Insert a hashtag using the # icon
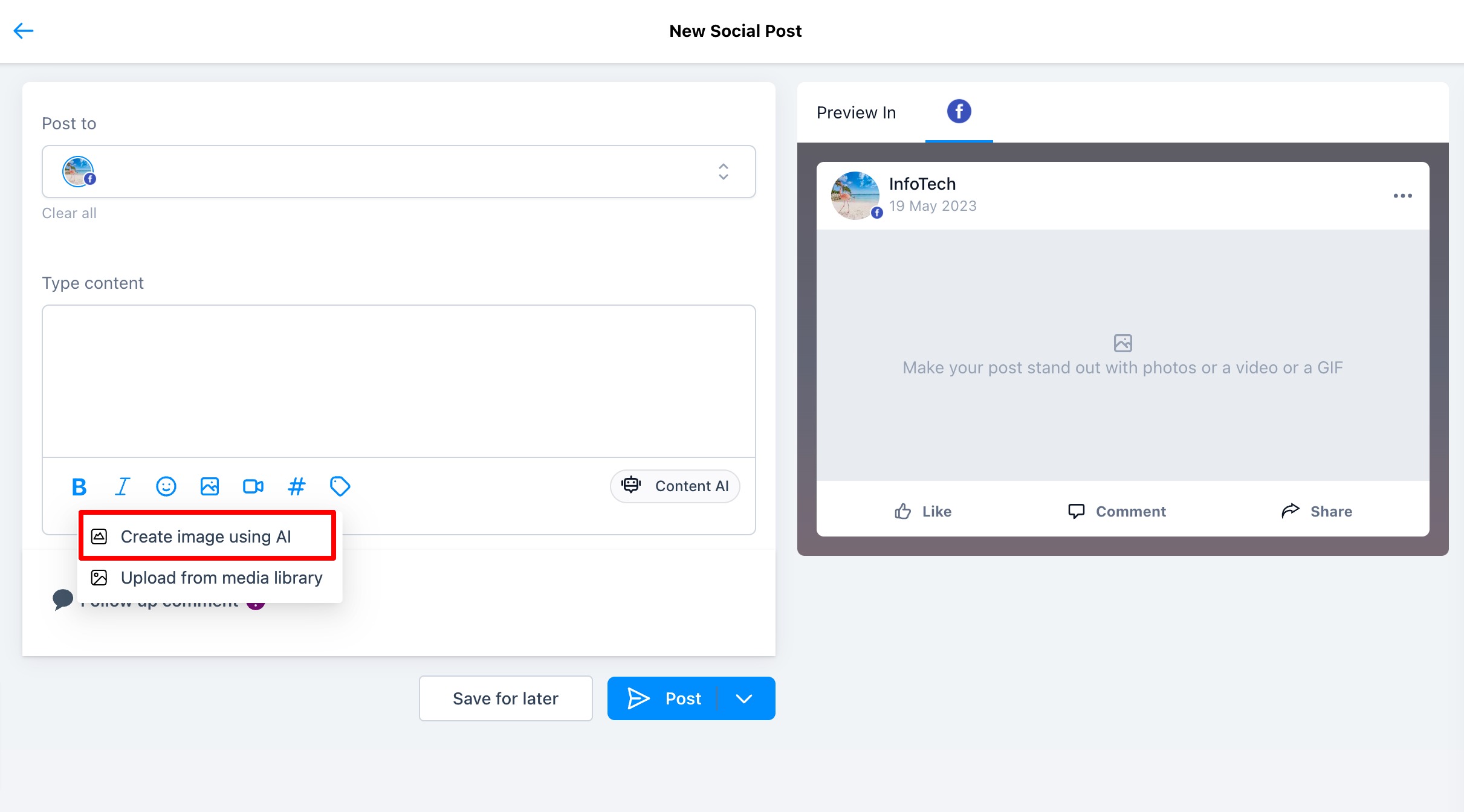This screenshot has height=812, width=1464. pos(296,486)
